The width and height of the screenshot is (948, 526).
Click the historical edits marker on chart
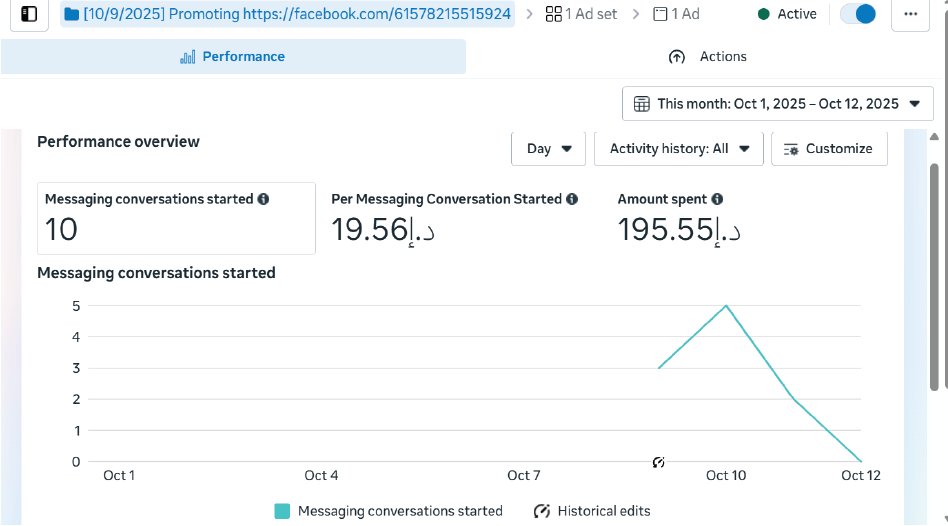pyautogui.click(x=658, y=462)
